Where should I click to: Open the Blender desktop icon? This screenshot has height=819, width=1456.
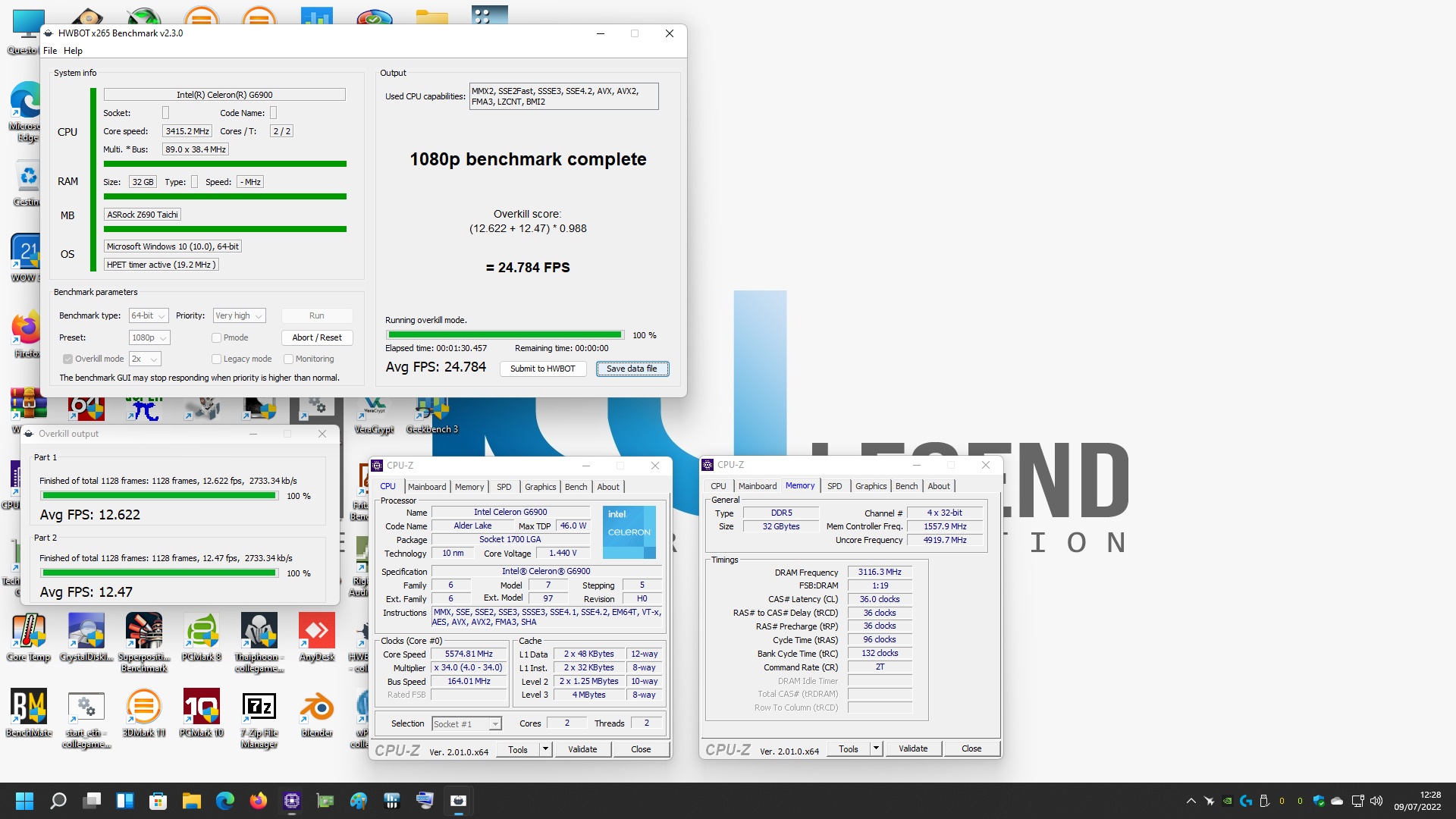tap(317, 713)
